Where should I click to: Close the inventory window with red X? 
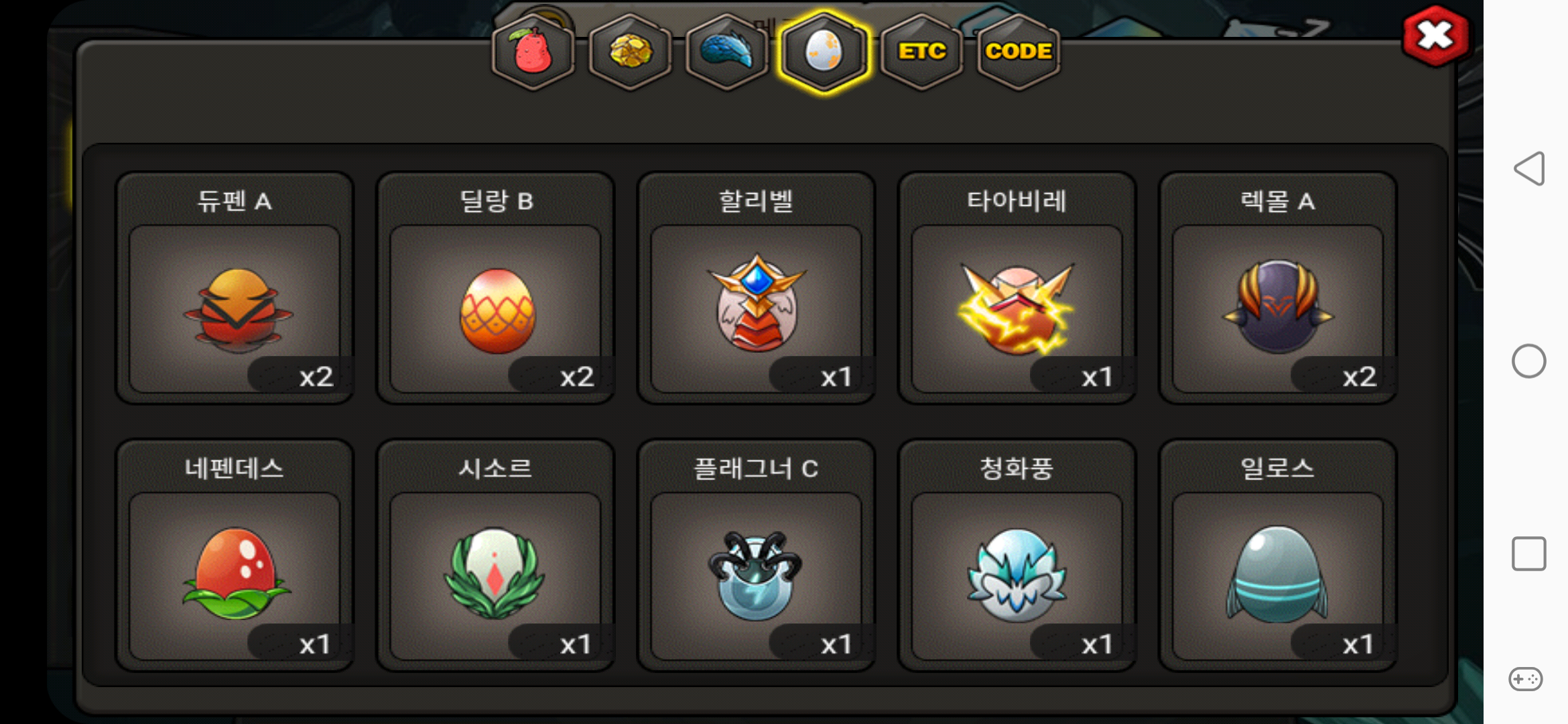pyautogui.click(x=1435, y=36)
